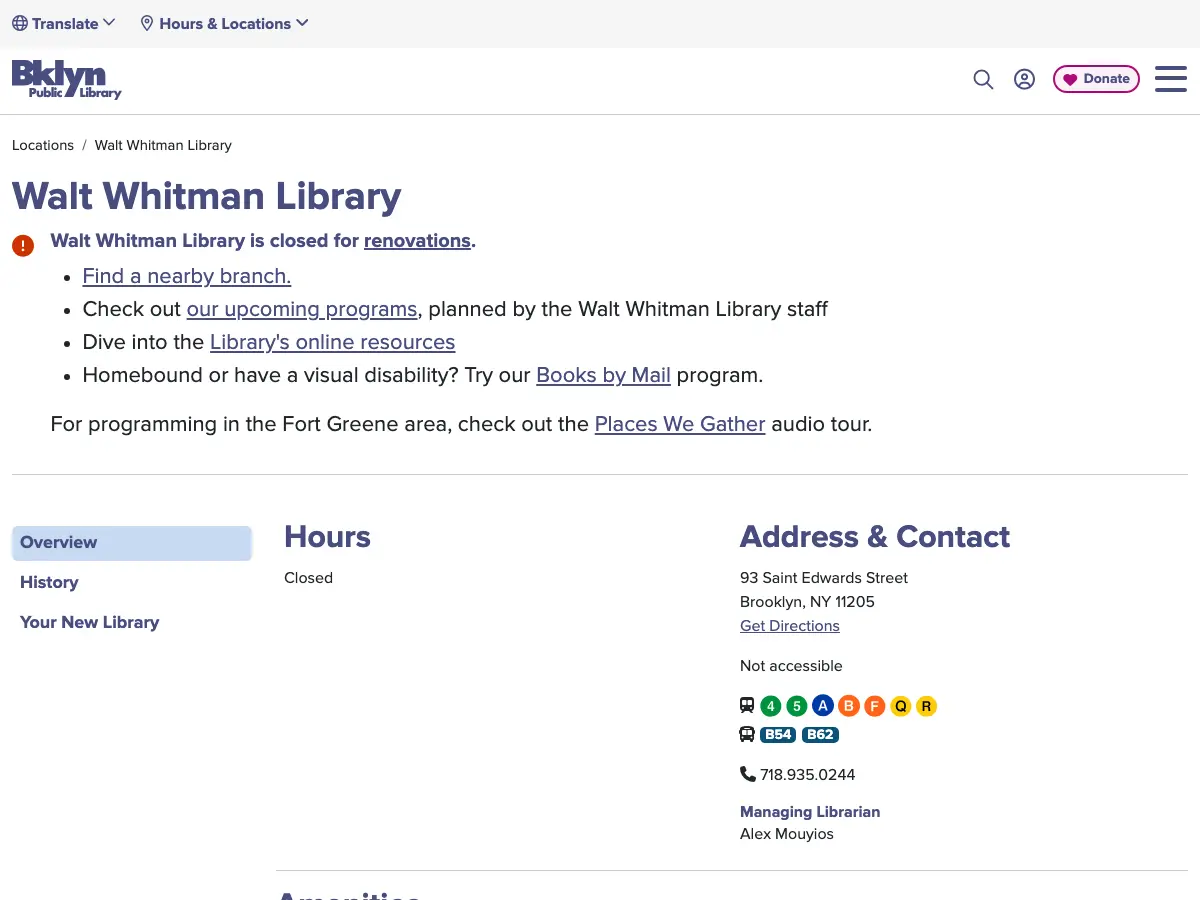Open the hamburger menu icon
The image size is (1200, 900).
click(x=1171, y=79)
